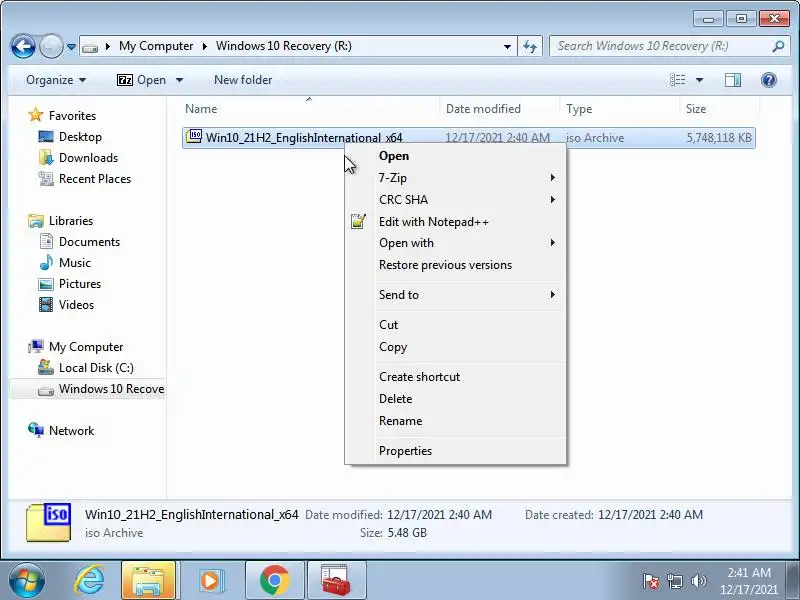Expand the 7-Zip submenu
The image size is (800, 600).
coord(455,178)
